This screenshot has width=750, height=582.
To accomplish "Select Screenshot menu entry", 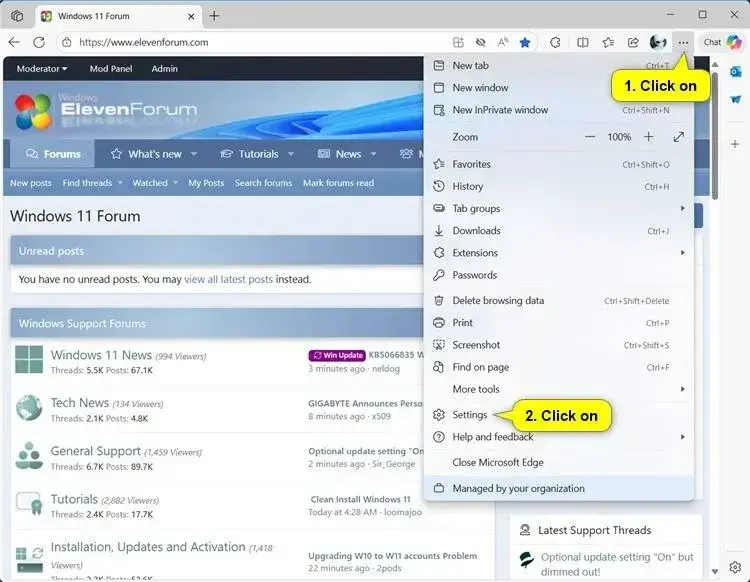I will click(x=559, y=345).
